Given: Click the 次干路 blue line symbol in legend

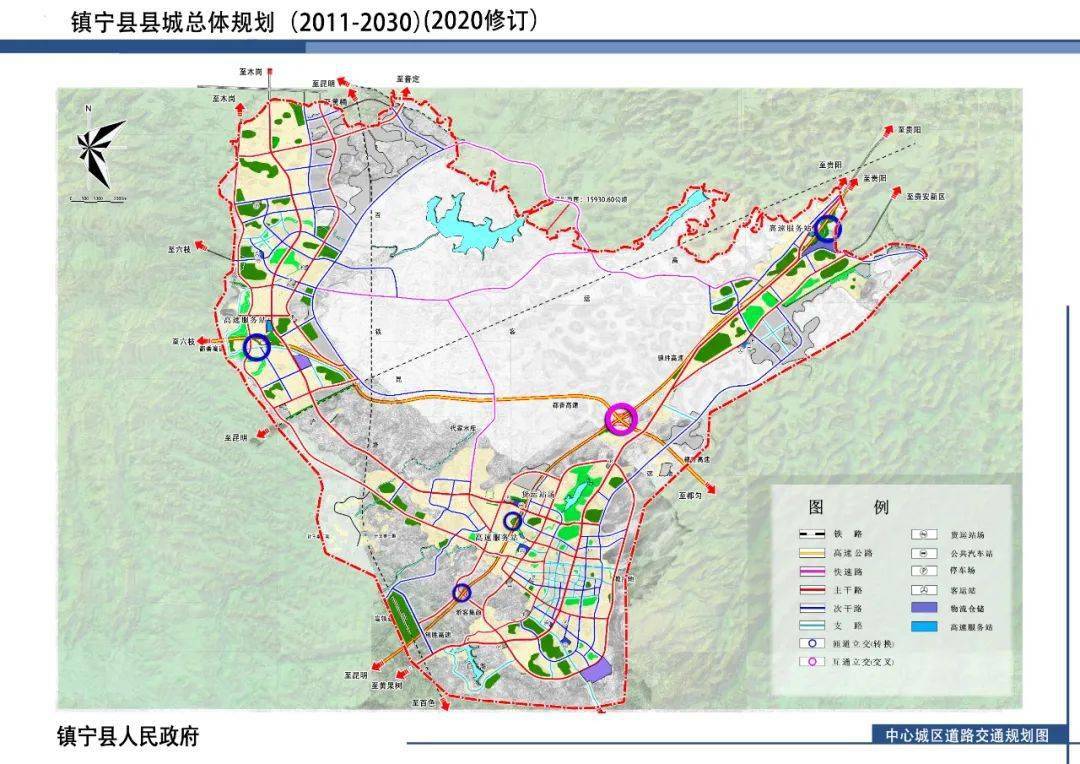Looking at the screenshot, I should (811, 608).
